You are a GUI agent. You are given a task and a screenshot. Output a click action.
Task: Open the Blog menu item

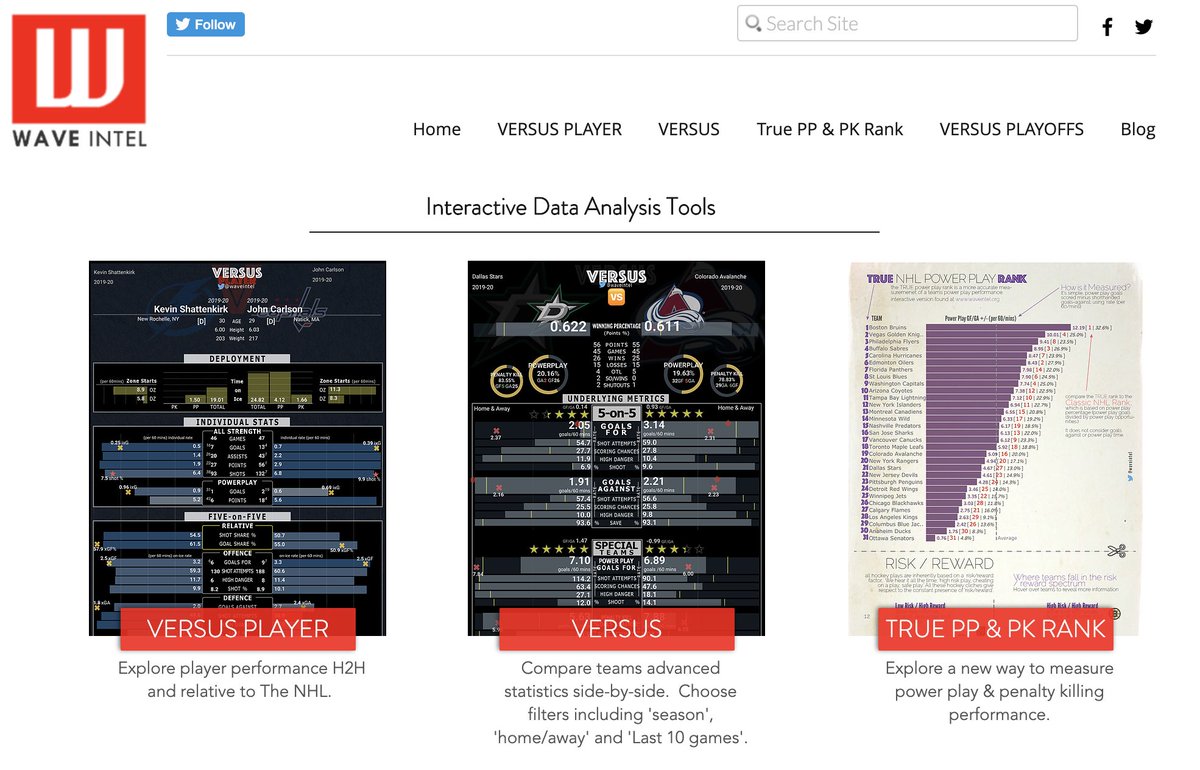point(1138,129)
